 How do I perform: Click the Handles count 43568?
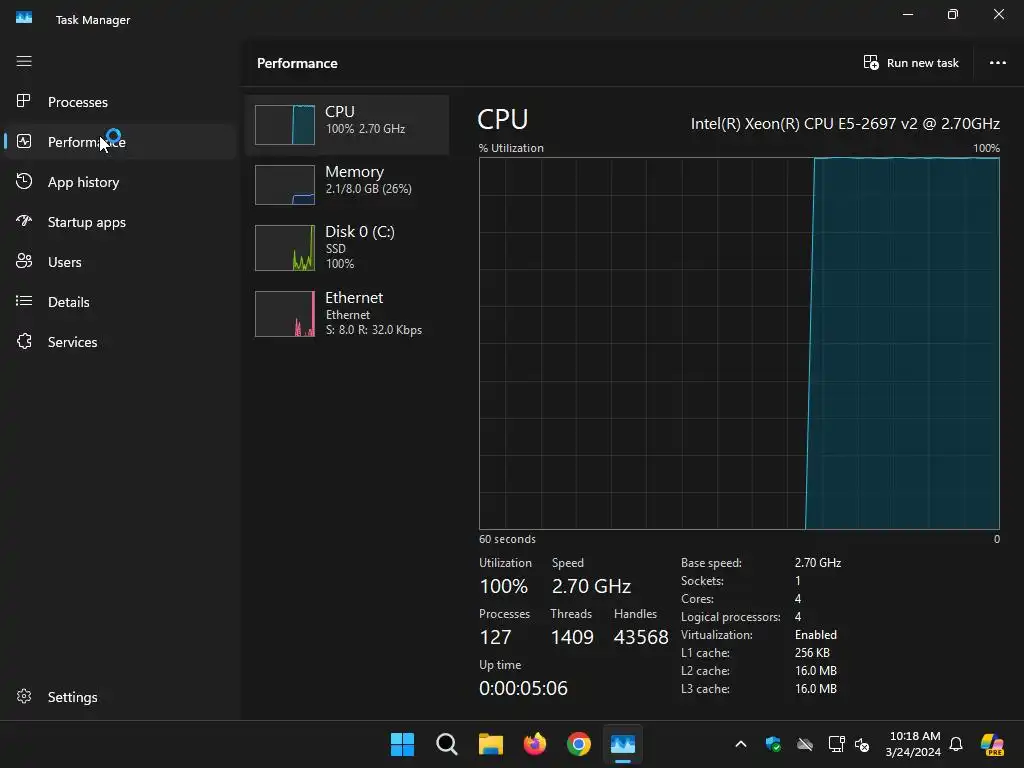pos(641,637)
